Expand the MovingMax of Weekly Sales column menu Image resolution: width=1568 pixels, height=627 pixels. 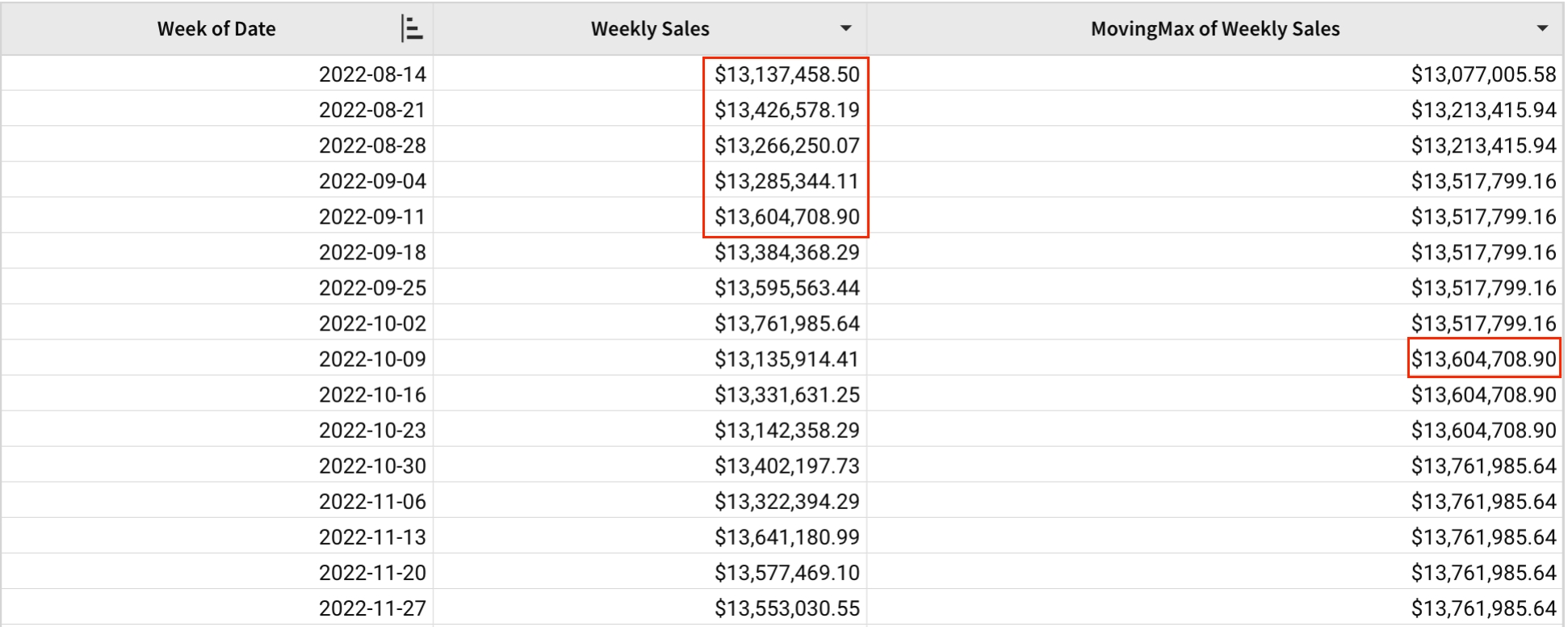click(1541, 29)
